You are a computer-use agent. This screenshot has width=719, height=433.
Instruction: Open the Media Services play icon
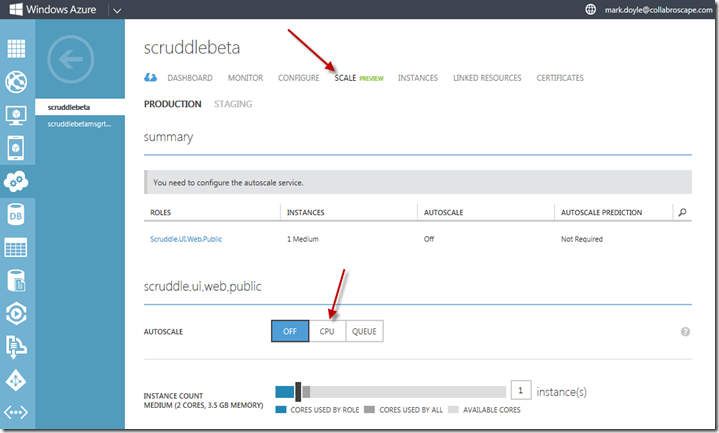17,314
